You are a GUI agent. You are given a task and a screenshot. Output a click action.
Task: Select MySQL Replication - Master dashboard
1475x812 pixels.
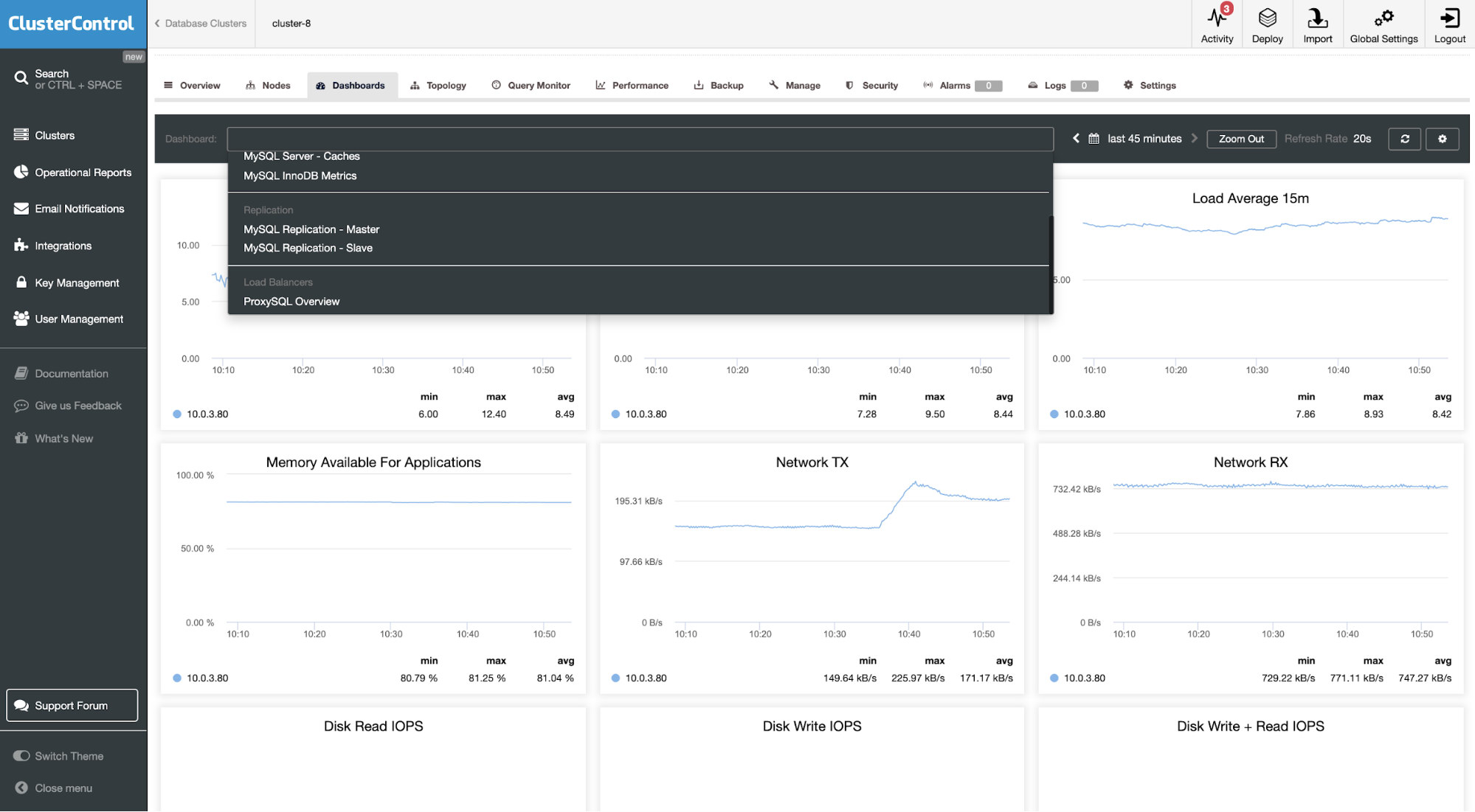pos(312,229)
